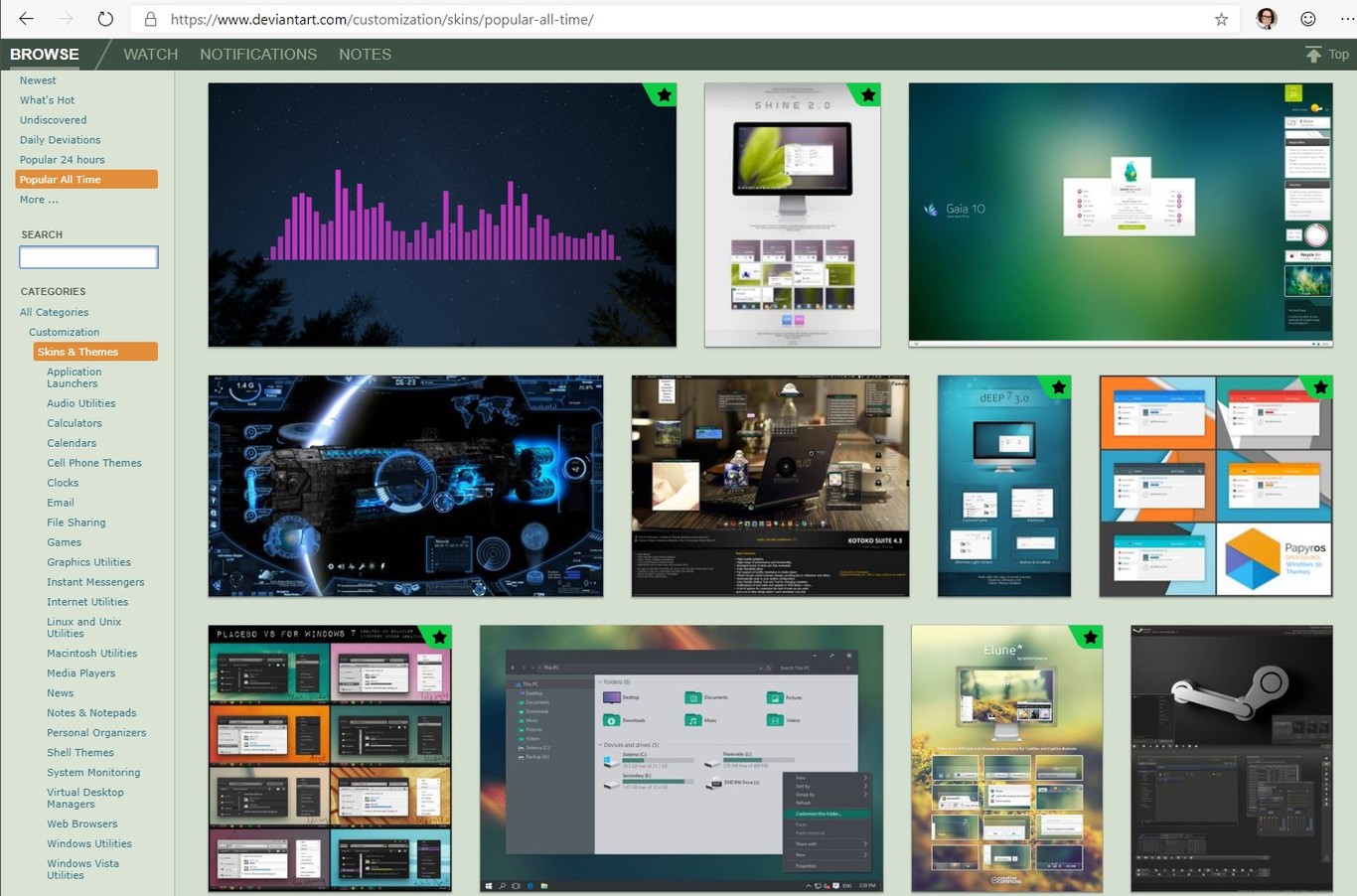Expand the More ... browse options
Viewport: 1357px width, 896px height.
tap(39, 200)
